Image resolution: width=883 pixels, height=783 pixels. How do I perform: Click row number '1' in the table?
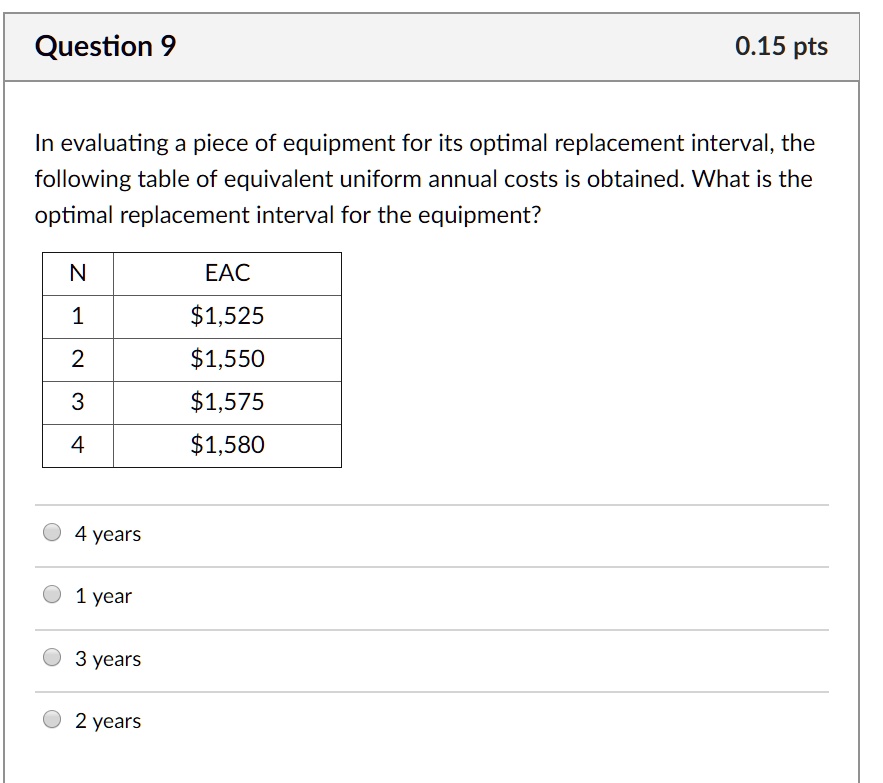[x=76, y=316]
